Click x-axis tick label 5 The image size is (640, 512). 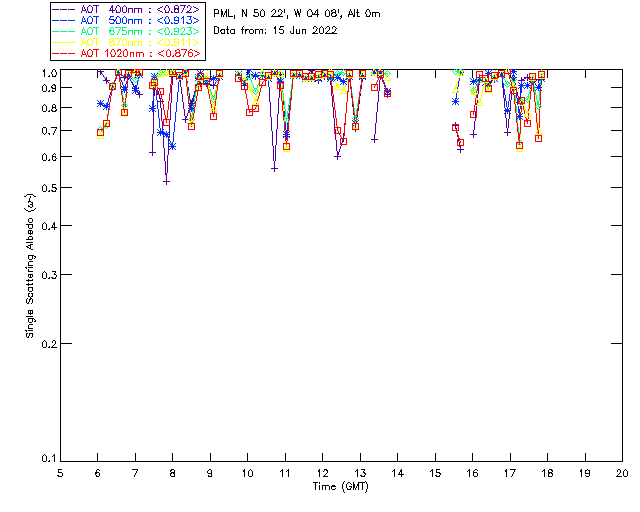60,472
